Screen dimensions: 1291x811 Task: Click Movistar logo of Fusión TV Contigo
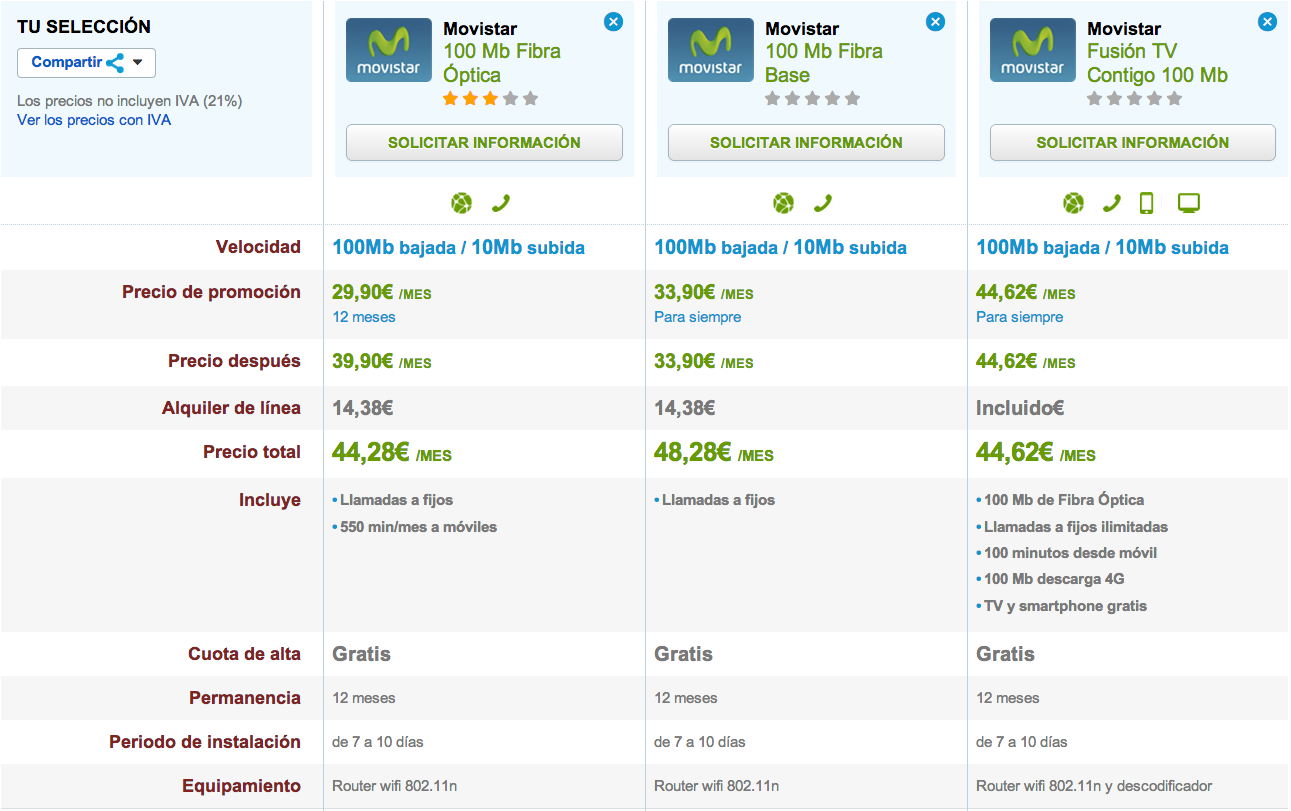click(x=1033, y=50)
